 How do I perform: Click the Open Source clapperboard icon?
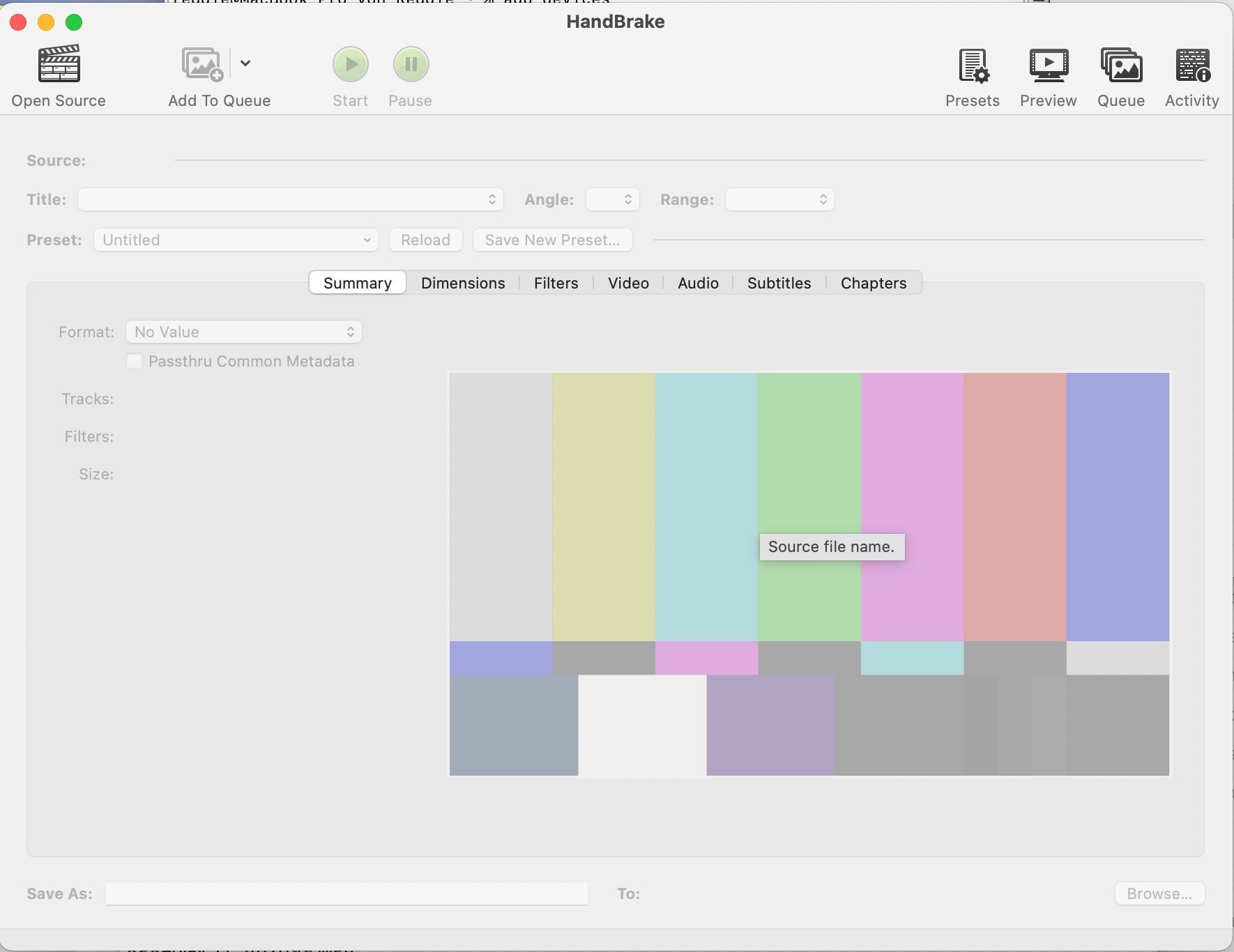pos(59,63)
